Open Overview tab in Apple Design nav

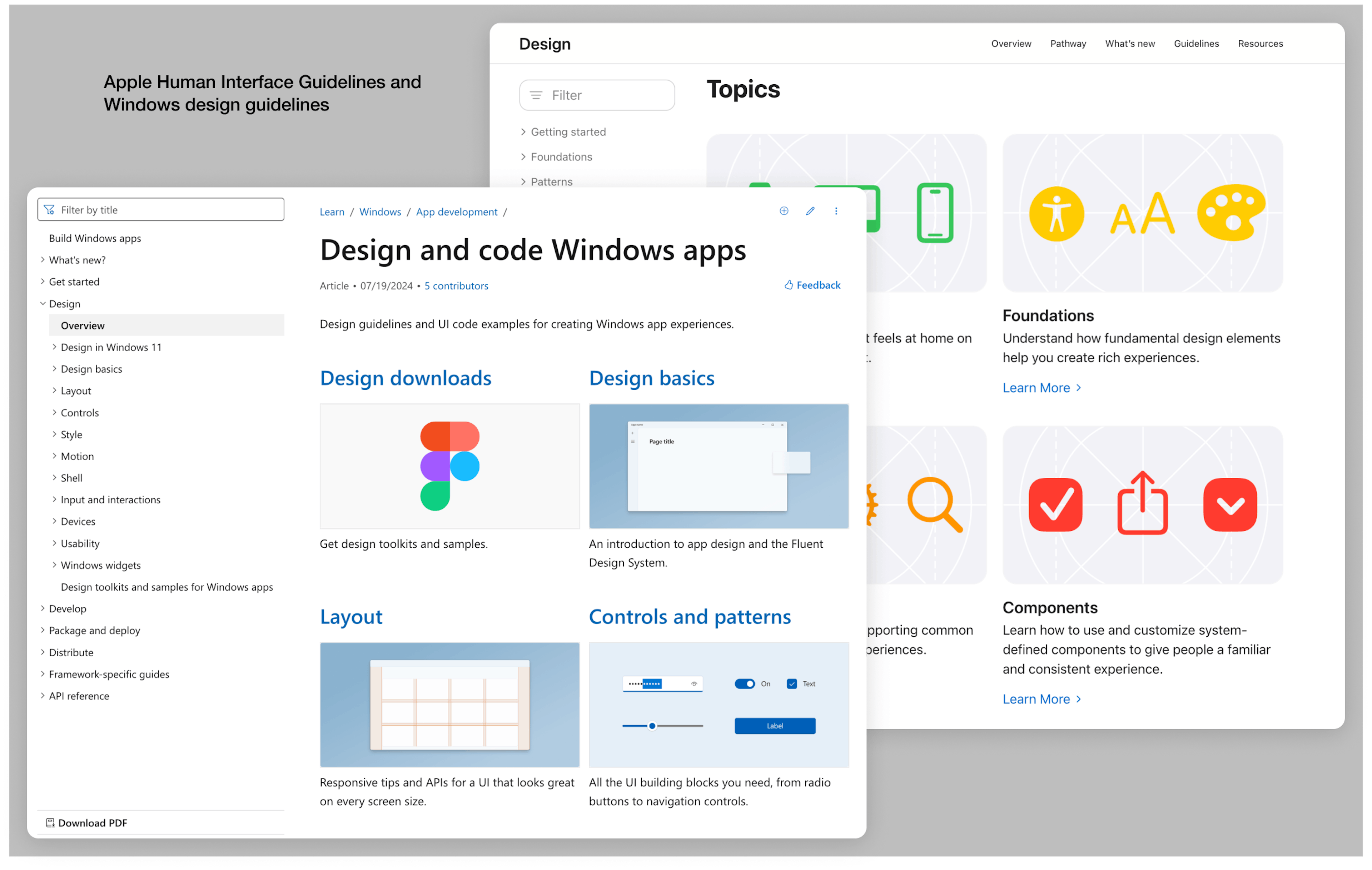click(x=1011, y=44)
